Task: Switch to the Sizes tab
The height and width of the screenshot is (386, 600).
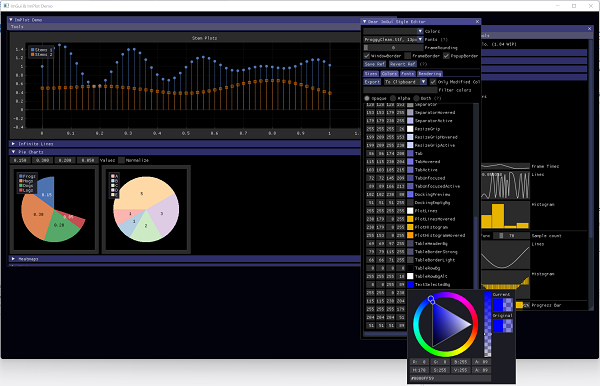Action: [371, 73]
